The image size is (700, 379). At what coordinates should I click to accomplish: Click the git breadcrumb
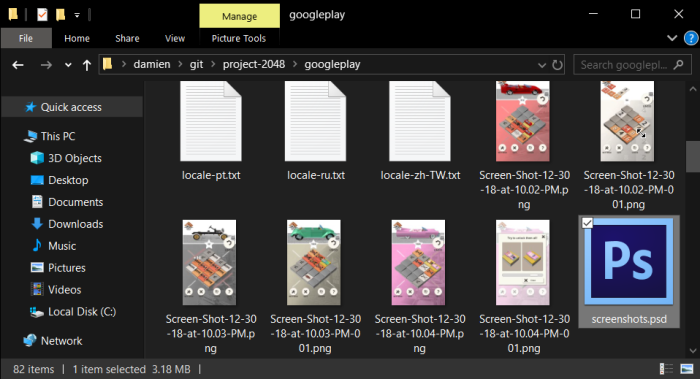point(196,64)
